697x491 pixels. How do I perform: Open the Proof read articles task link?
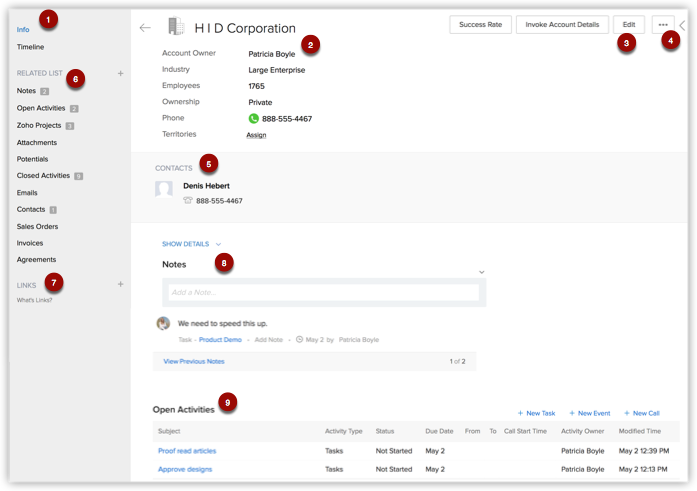tap(187, 451)
